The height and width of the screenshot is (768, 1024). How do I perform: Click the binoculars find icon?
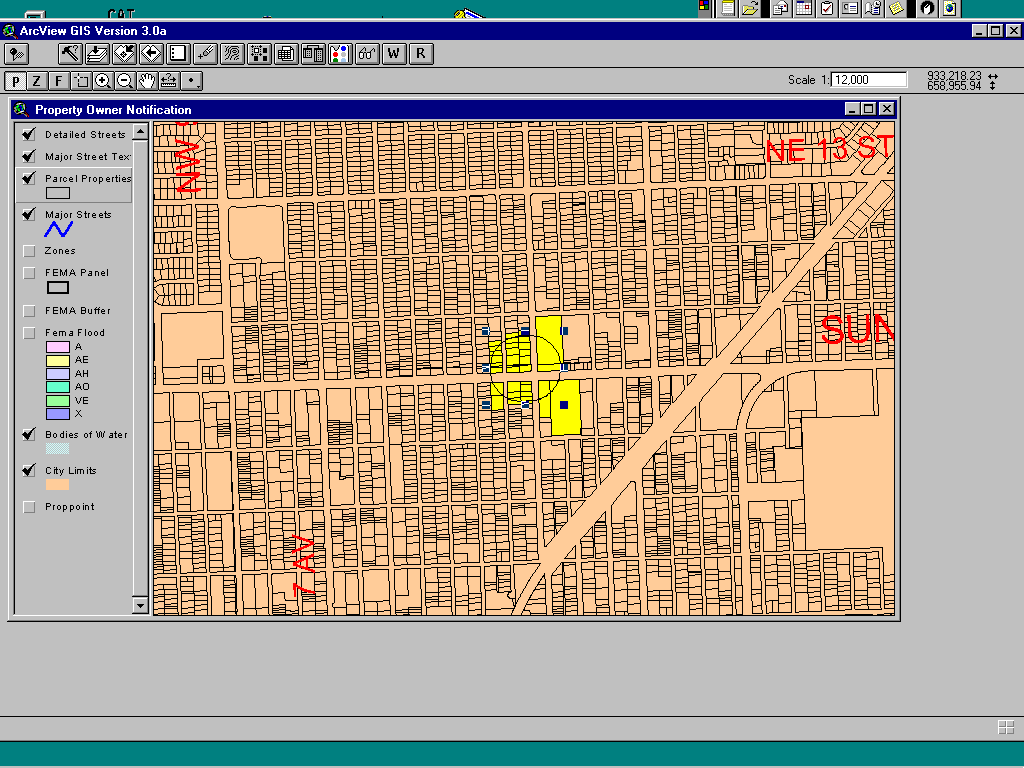pos(367,53)
